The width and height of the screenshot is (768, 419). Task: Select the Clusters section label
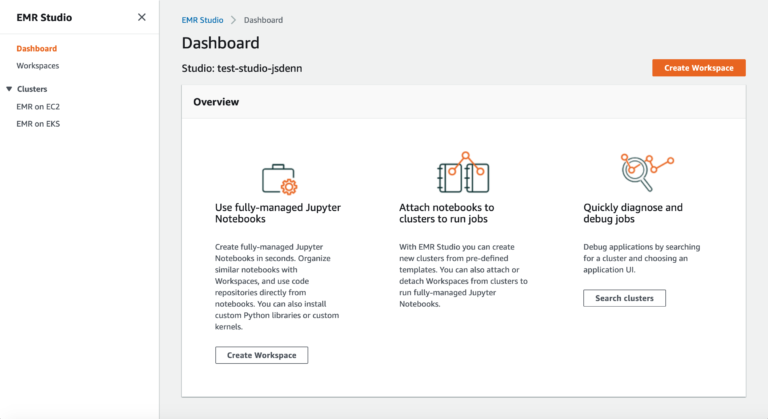[32, 89]
